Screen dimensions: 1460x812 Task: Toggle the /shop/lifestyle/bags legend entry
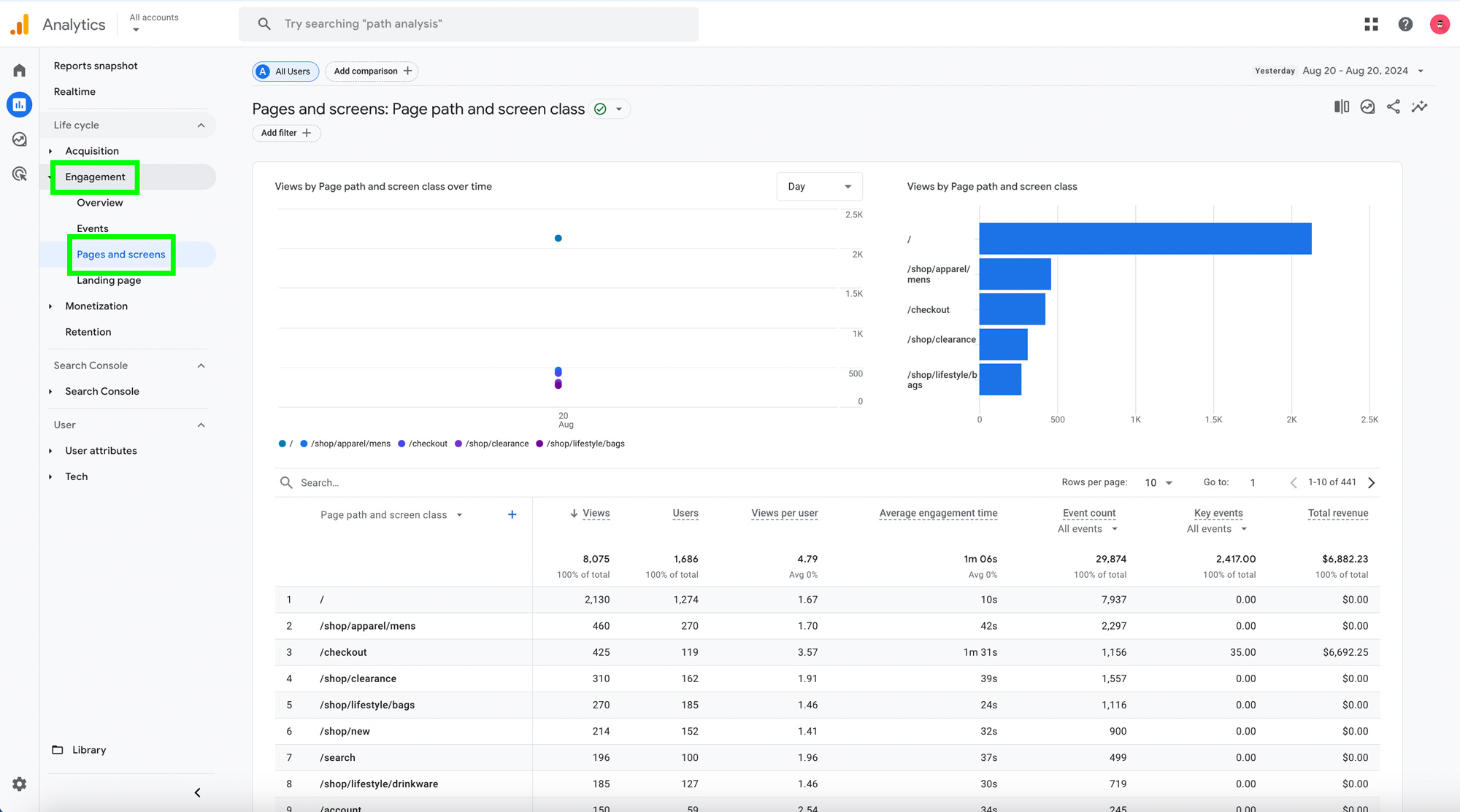pos(580,444)
